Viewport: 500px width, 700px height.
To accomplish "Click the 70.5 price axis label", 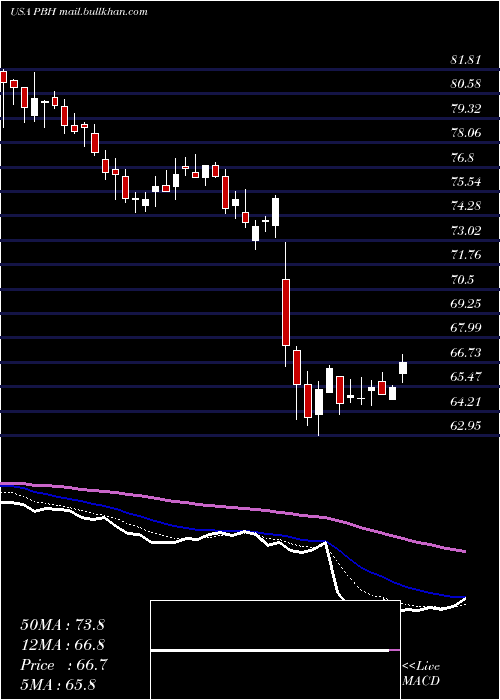I will pyautogui.click(x=462, y=279).
